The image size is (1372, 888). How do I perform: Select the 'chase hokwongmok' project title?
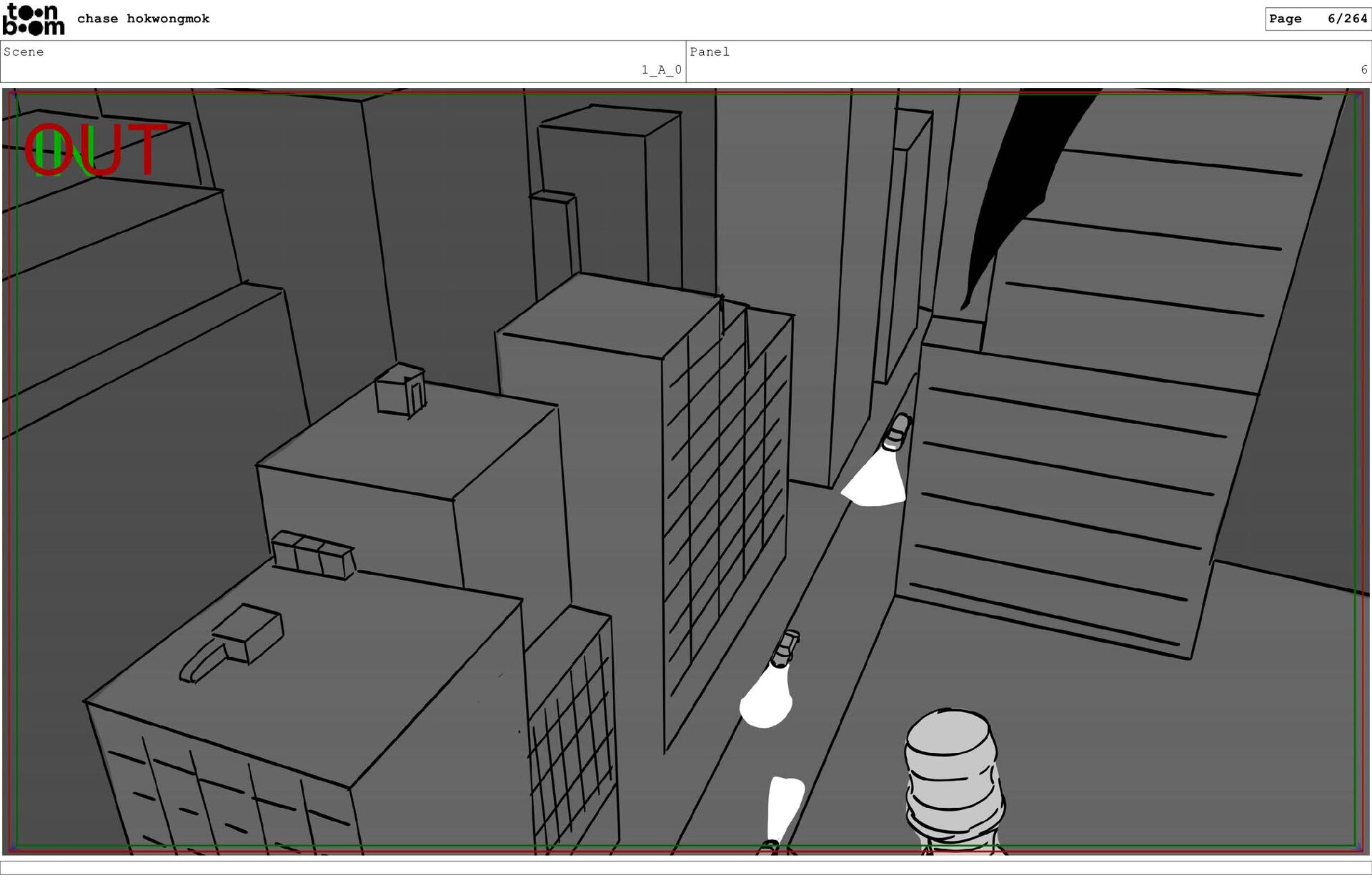tap(143, 19)
